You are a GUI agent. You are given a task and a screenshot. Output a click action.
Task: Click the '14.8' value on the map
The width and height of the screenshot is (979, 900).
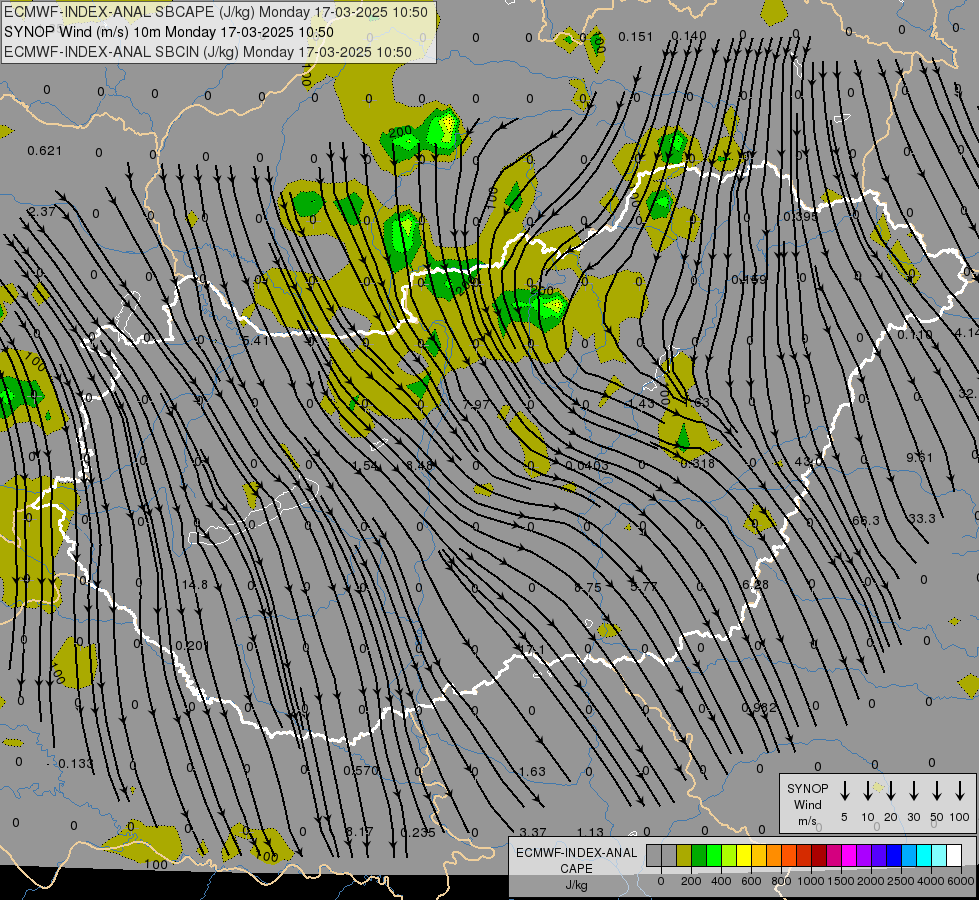coord(195,585)
